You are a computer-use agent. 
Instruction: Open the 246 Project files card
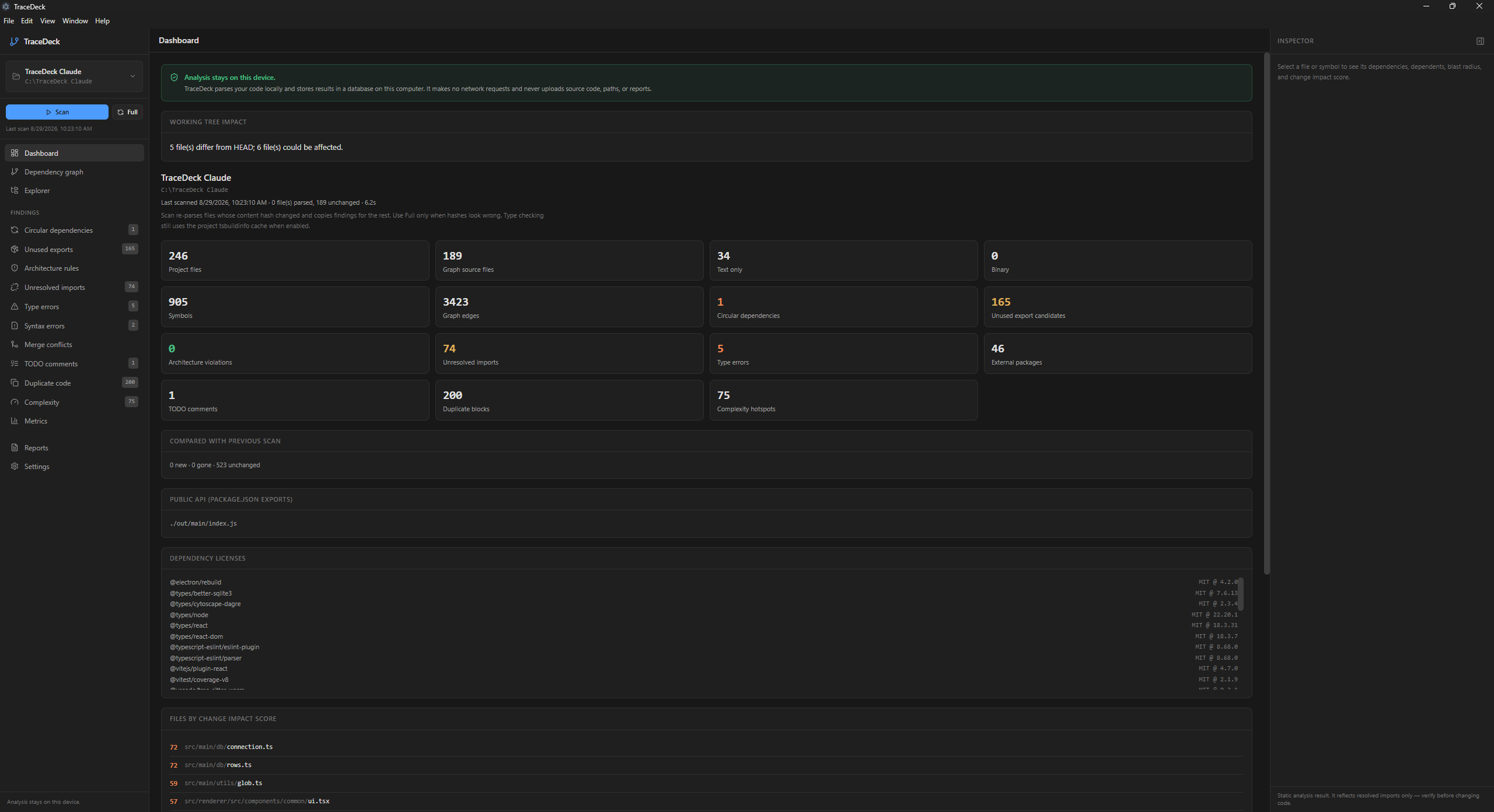coord(295,261)
